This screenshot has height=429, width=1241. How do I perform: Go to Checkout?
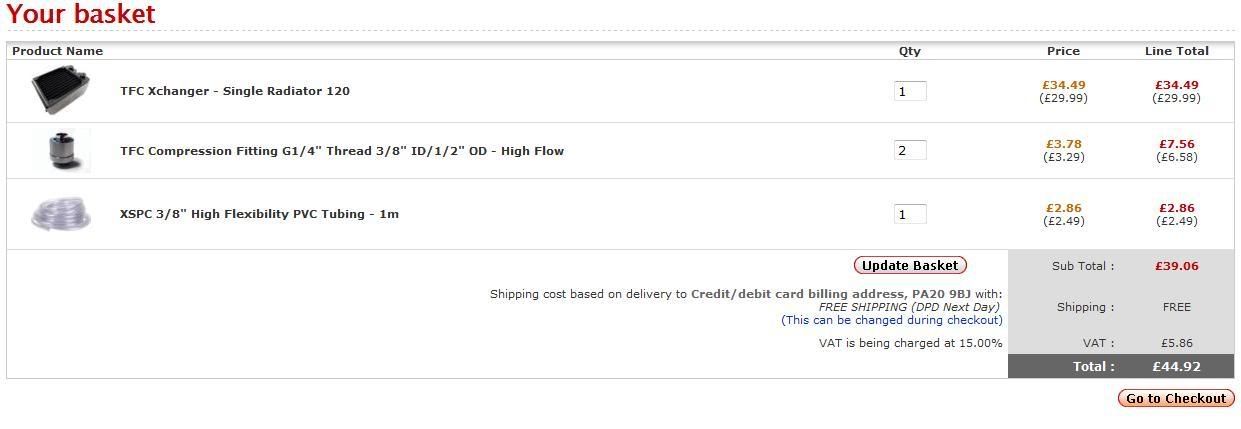[1176, 398]
